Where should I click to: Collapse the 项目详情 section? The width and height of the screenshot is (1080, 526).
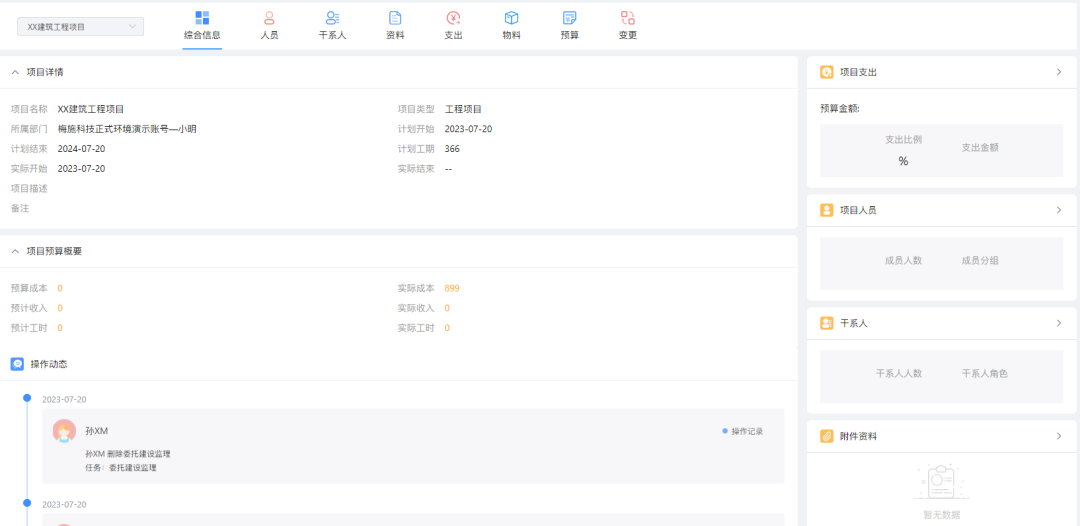coord(15,72)
